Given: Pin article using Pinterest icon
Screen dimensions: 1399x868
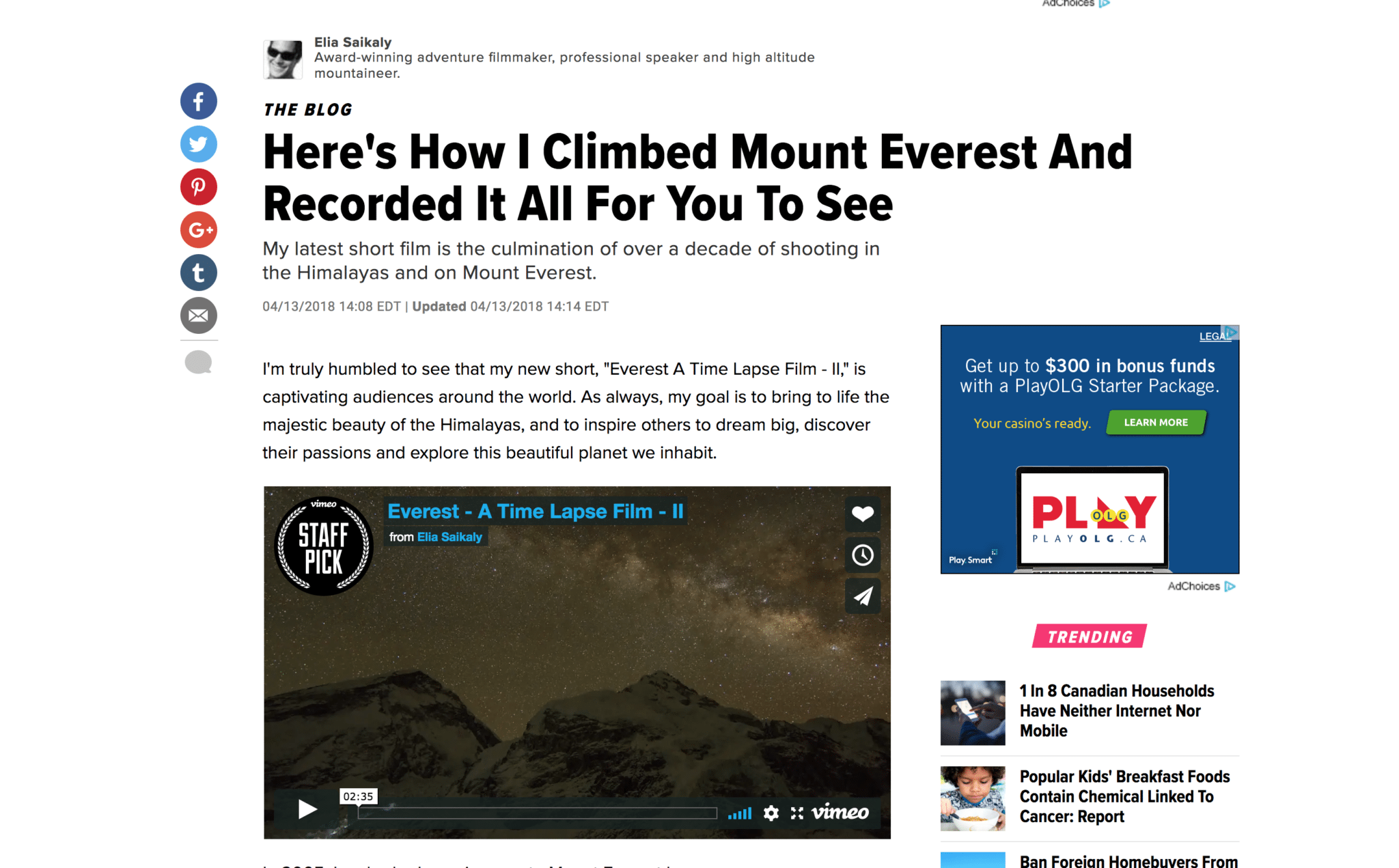Looking at the screenshot, I should coord(198,187).
